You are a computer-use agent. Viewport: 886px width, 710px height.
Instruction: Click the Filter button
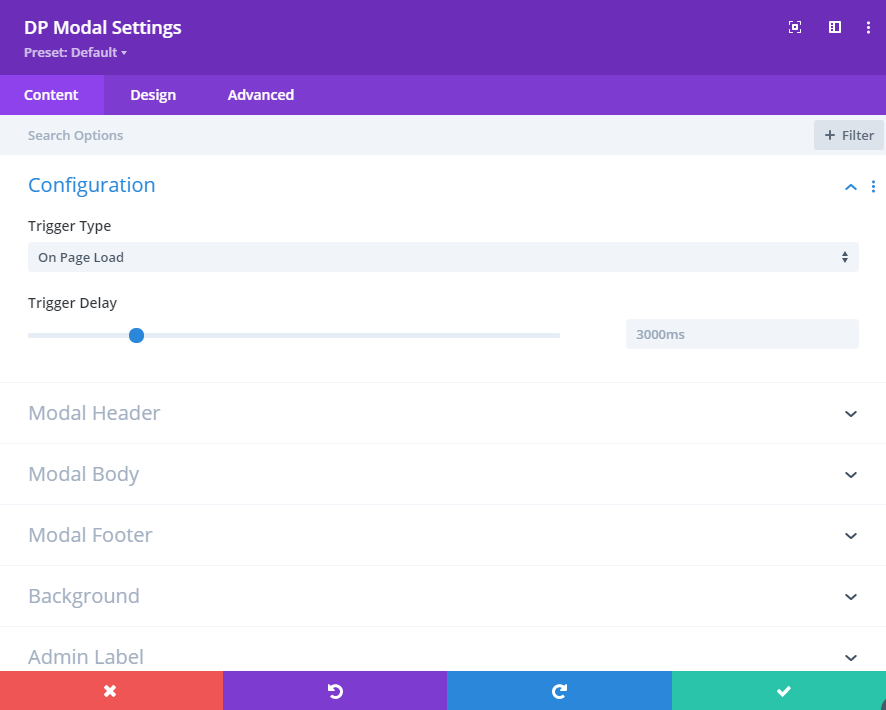pyautogui.click(x=849, y=135)
